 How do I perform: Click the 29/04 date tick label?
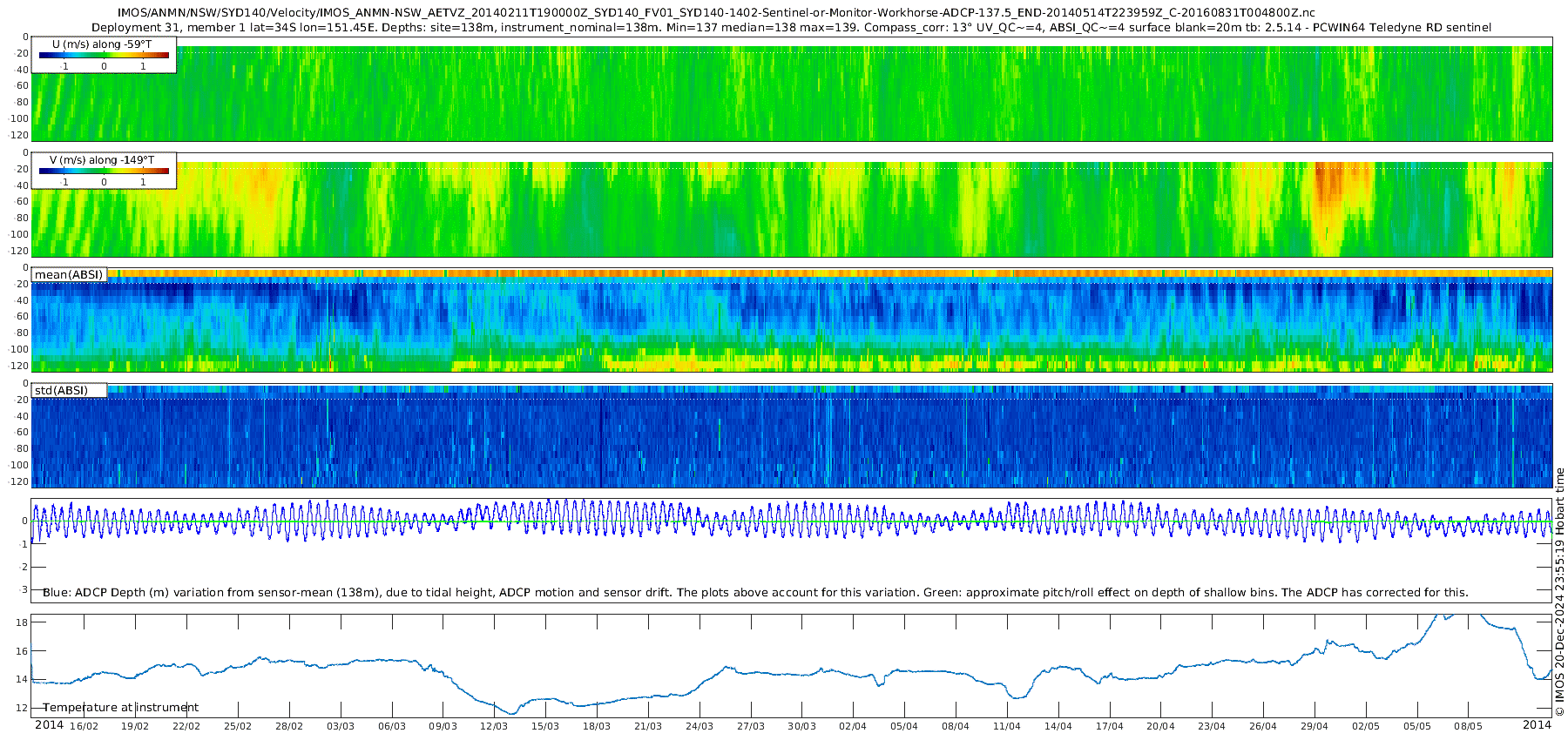[1315, 726]
